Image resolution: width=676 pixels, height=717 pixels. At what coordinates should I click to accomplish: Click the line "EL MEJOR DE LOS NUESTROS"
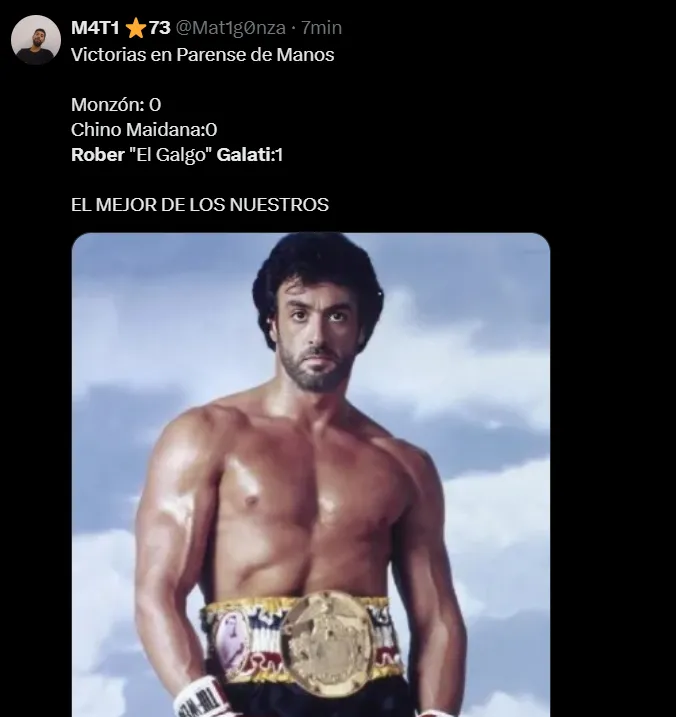coord(200,204)
